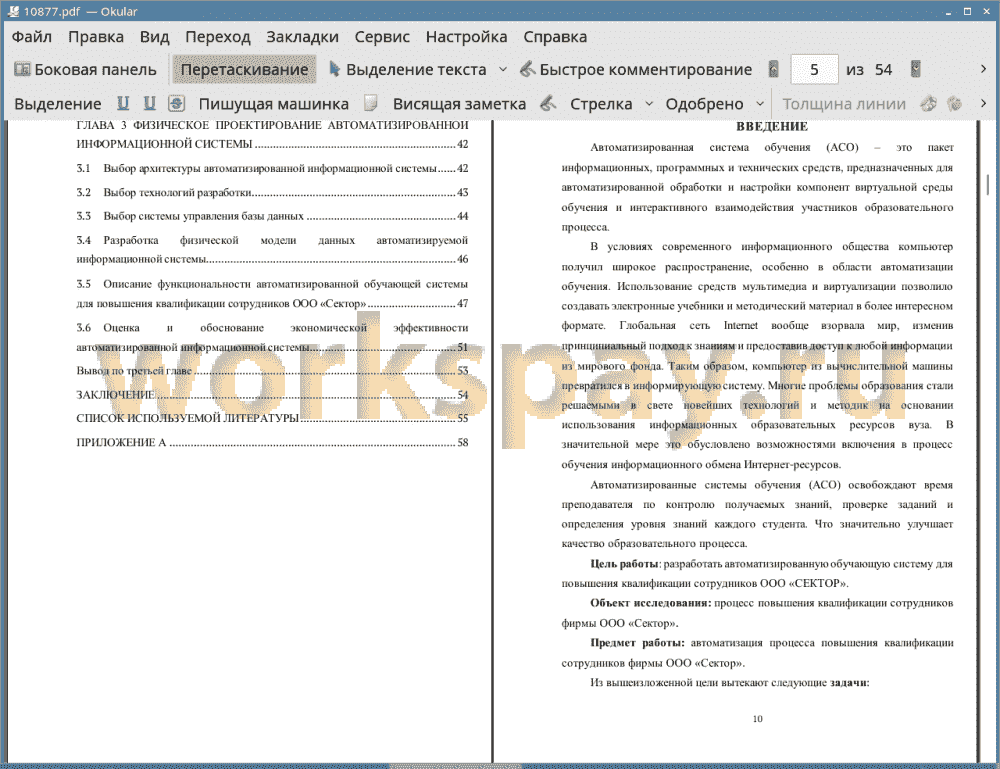Open the Сервис menu
This screenshot has width=1000, height=769.
click(382, 37)
